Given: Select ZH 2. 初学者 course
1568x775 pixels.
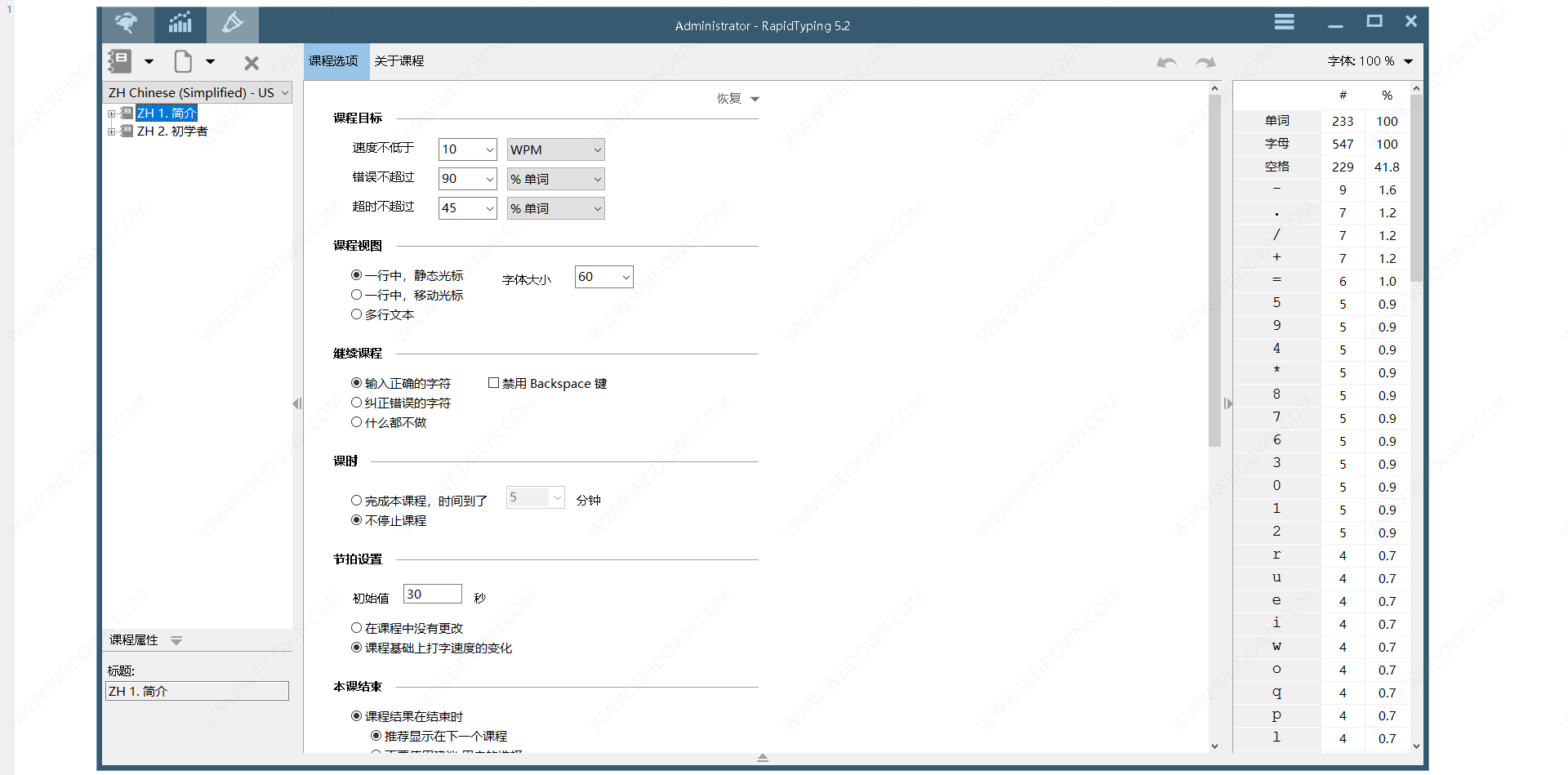Looking at the screenshot, I should (x=172, y=131).
